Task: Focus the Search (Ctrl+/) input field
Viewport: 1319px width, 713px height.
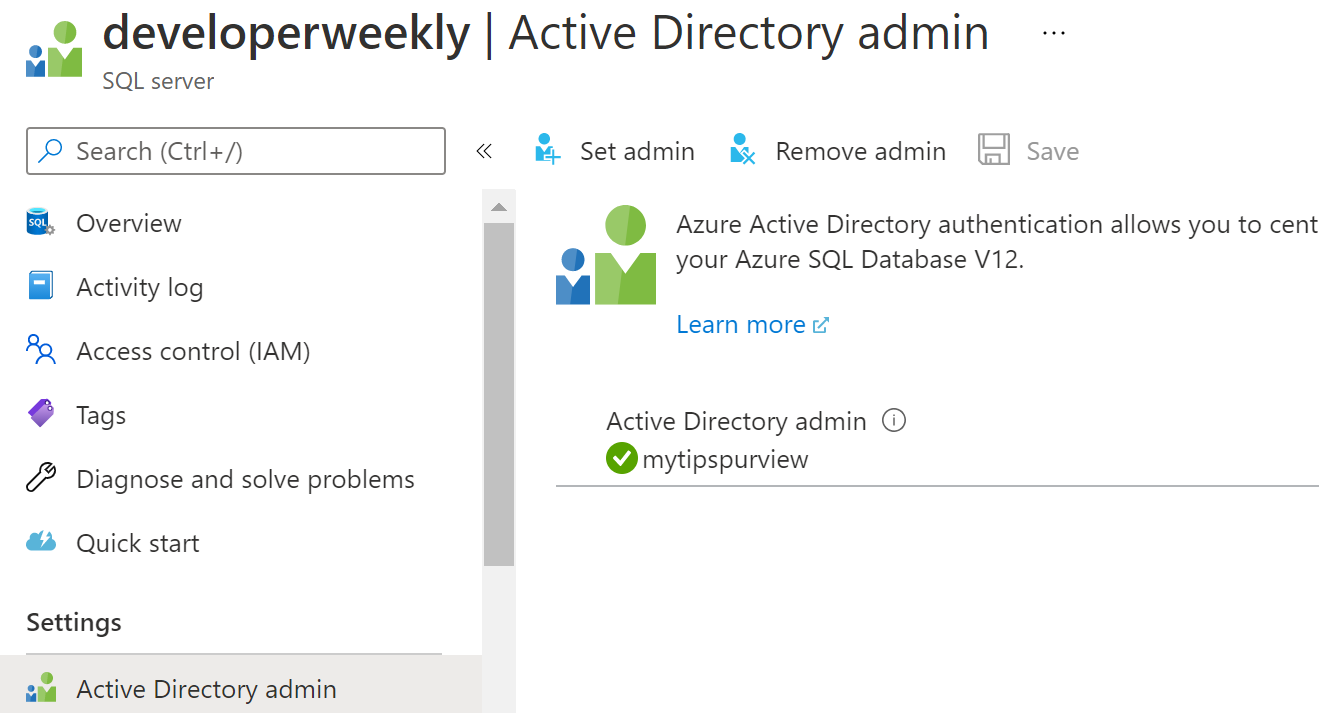Action: click(236, 151)
